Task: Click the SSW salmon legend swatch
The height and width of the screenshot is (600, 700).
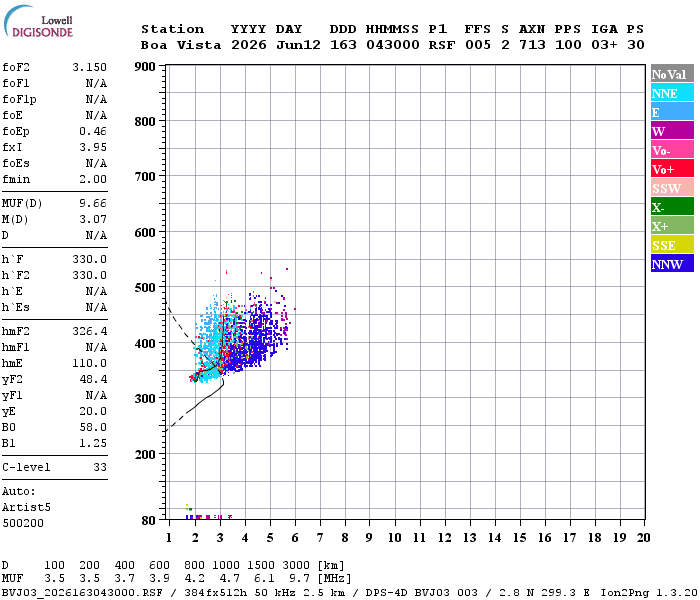Action: [672, 188]
